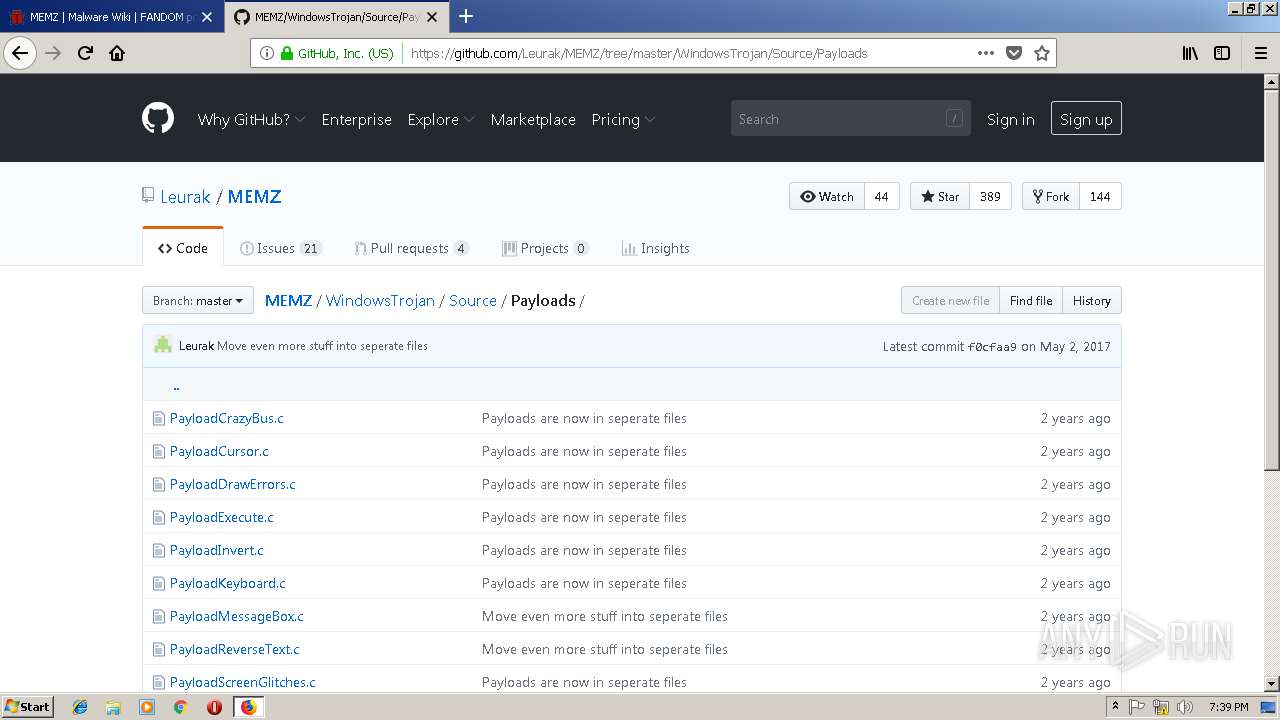
Task: Click the Sign up button
Action: (x=1086, y=119)
